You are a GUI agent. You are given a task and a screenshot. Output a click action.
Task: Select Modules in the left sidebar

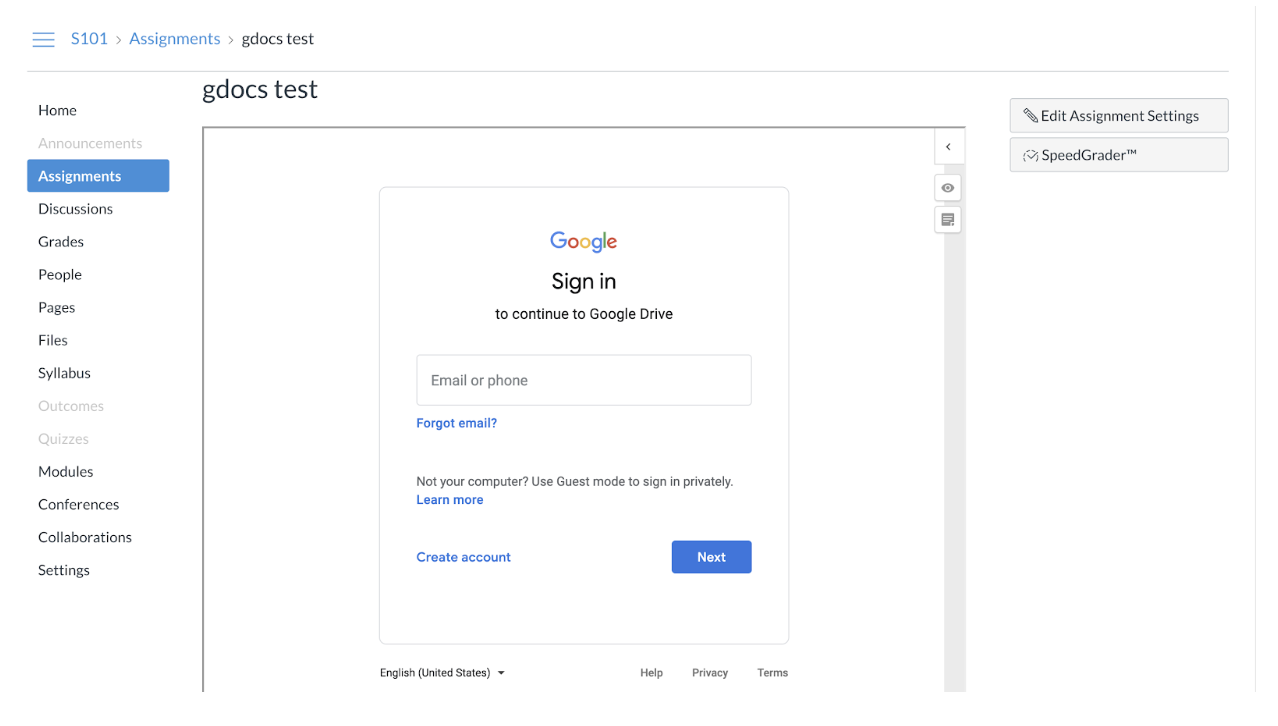66,472
